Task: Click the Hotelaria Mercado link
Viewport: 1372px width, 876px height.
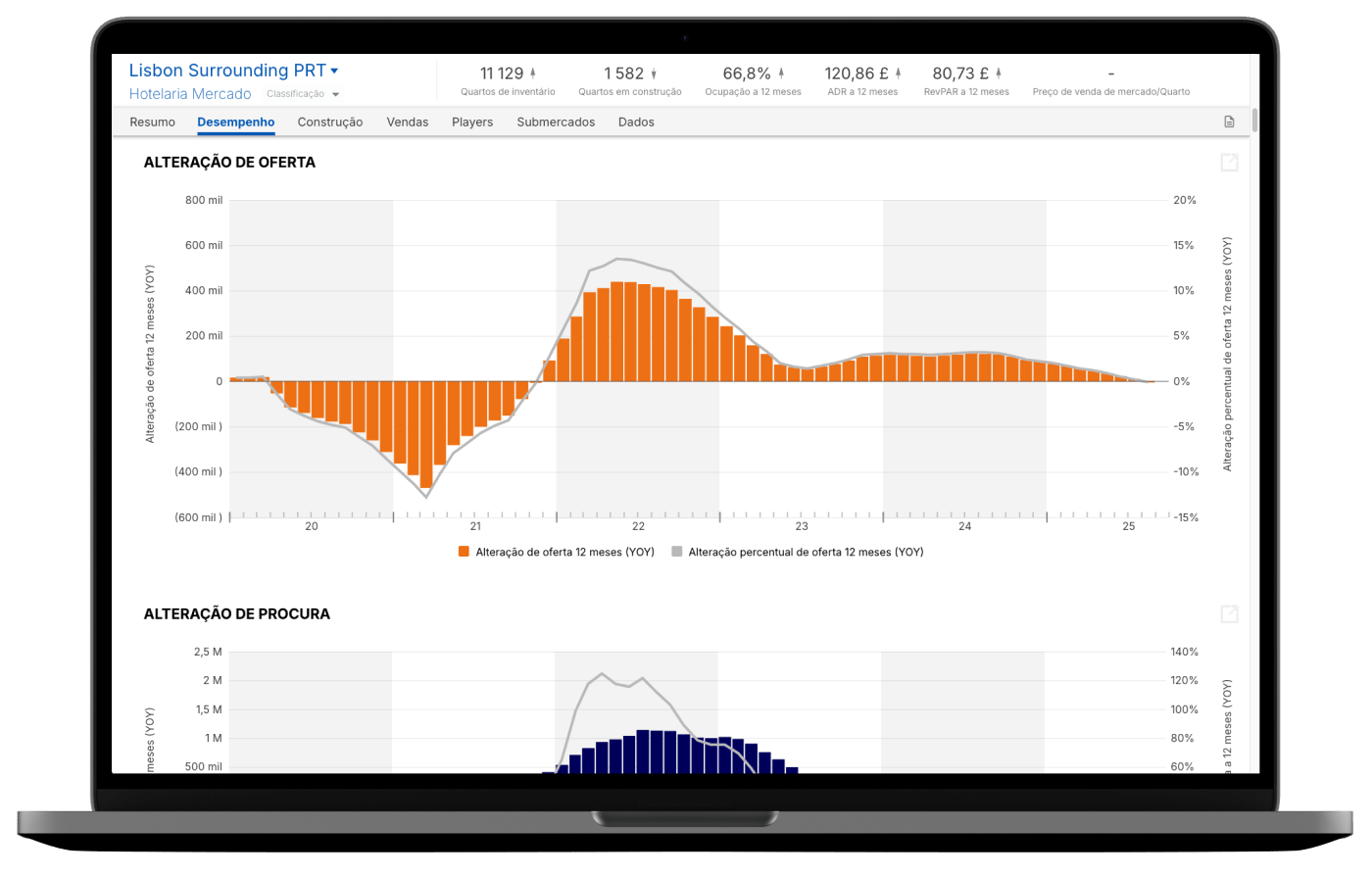Action: click(x=190, y=94)
